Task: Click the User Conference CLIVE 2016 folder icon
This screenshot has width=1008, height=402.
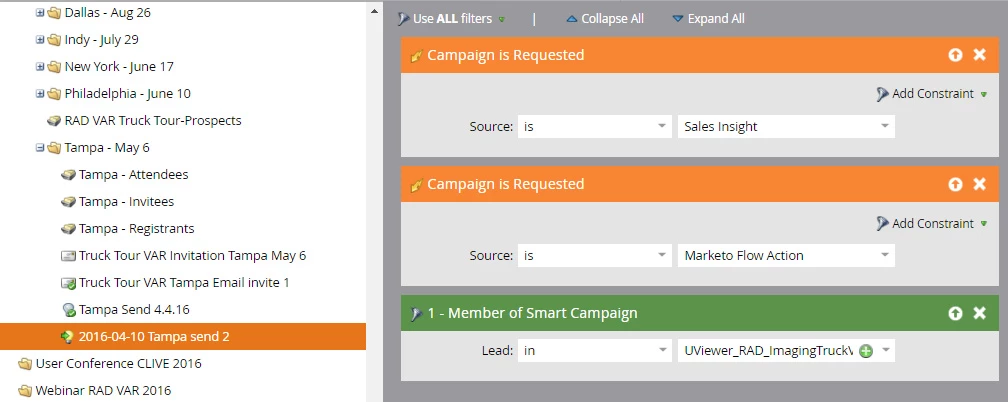Action: click(x=24, y=364)
